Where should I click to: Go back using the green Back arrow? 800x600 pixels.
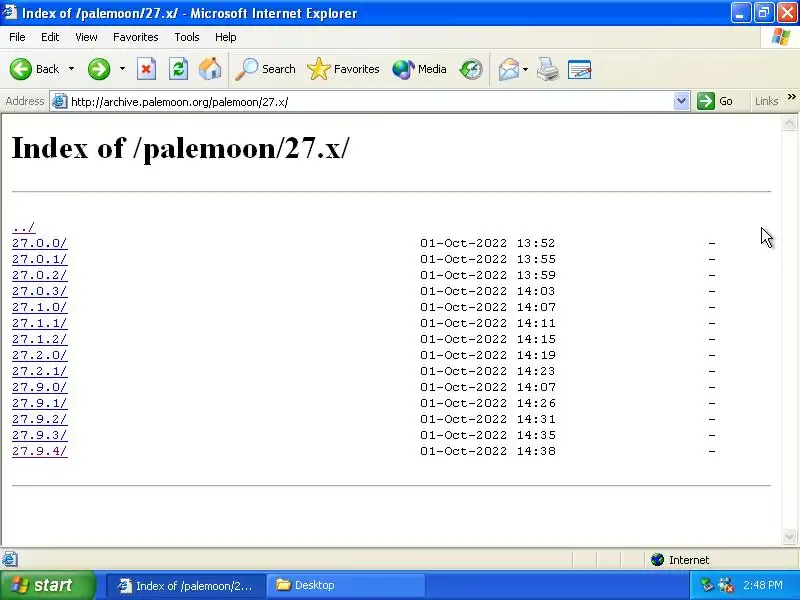[21, 69]
